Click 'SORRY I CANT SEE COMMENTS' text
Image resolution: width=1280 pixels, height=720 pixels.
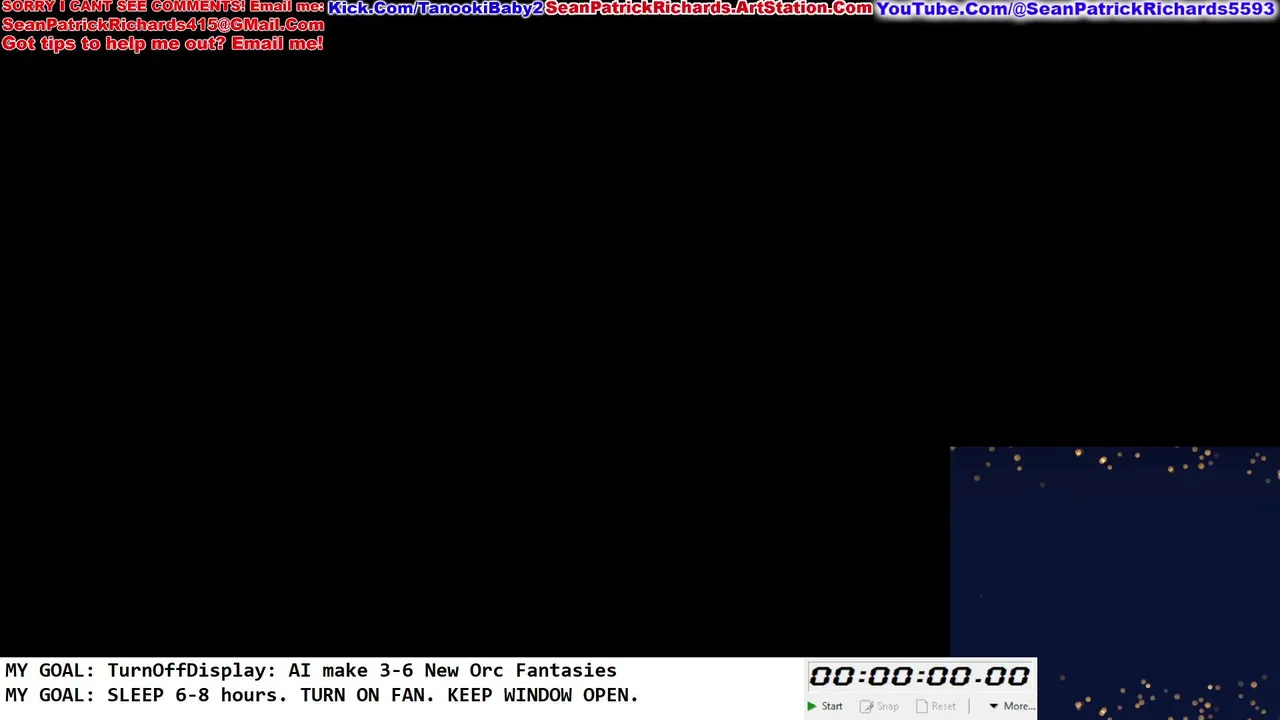[123, 6]
